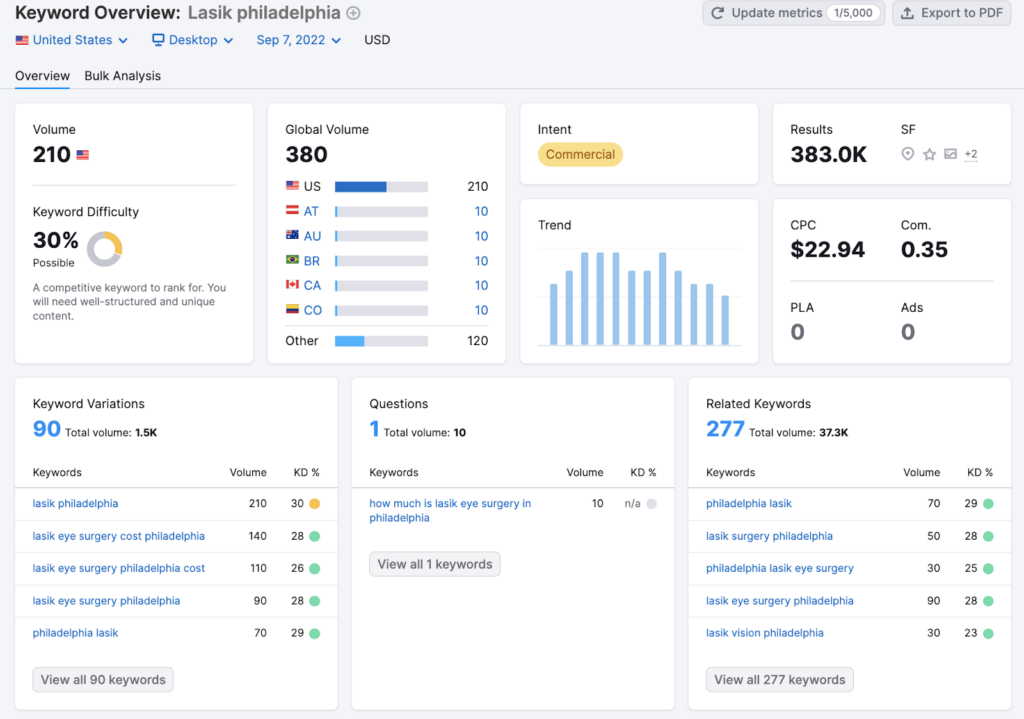Image resolution: width=1024 pixels, height=719 pixels.
Task: Switch to the Bulk Analysis tab
Action: (122, 76)
